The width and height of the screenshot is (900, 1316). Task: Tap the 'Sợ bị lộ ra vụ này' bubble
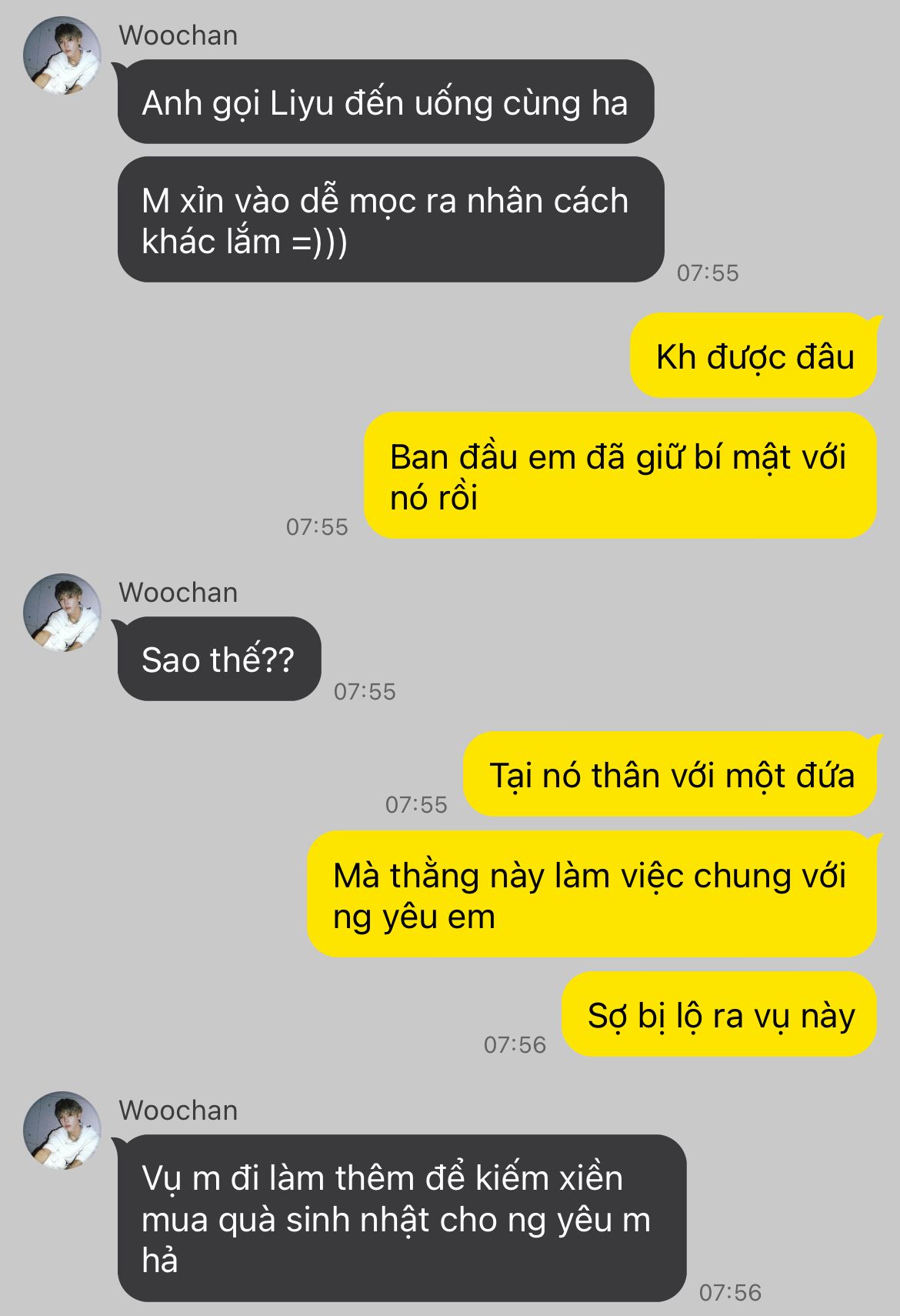[x=719, y=1014]
